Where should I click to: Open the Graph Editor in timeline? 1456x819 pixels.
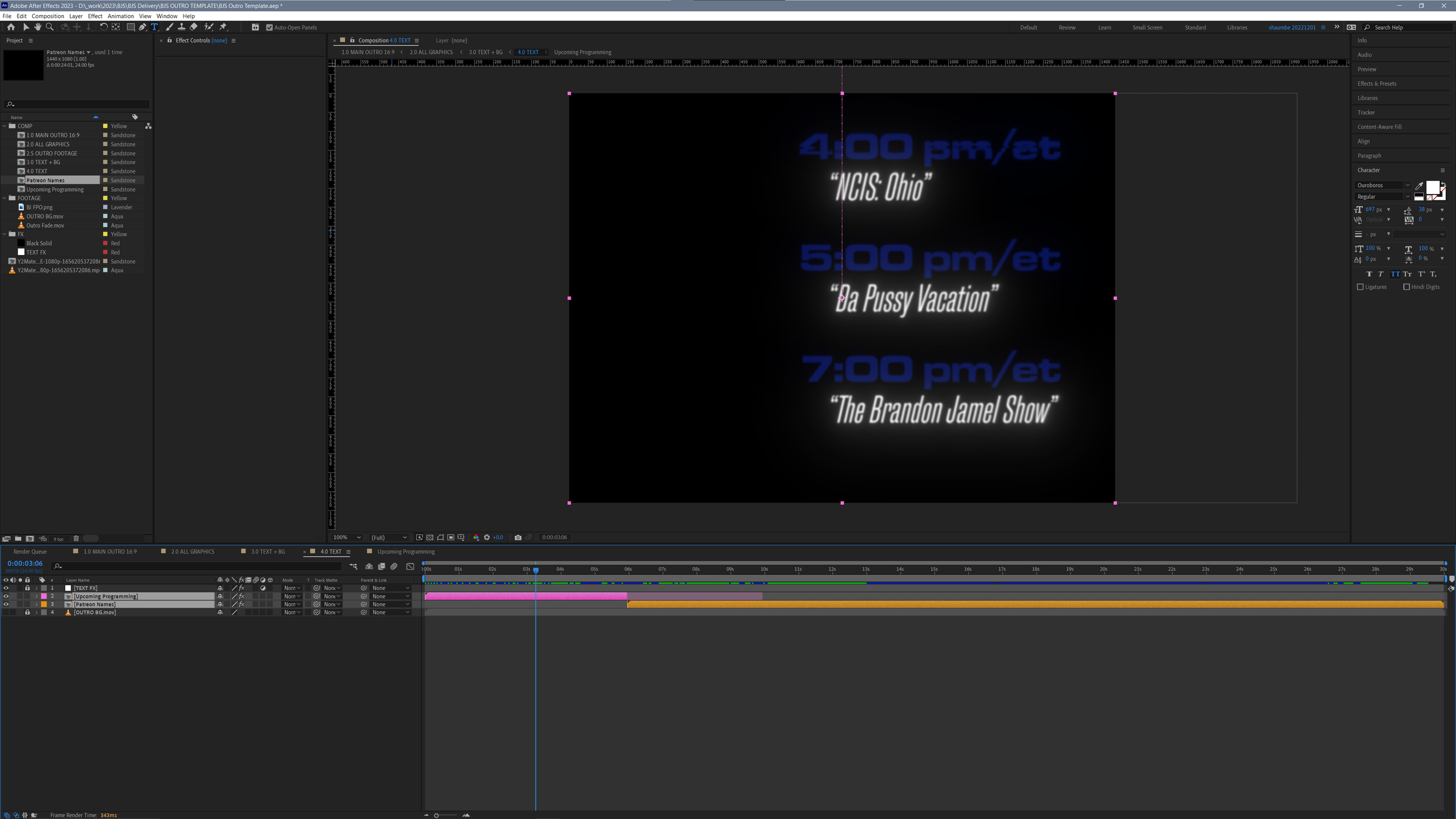(410, 566)
